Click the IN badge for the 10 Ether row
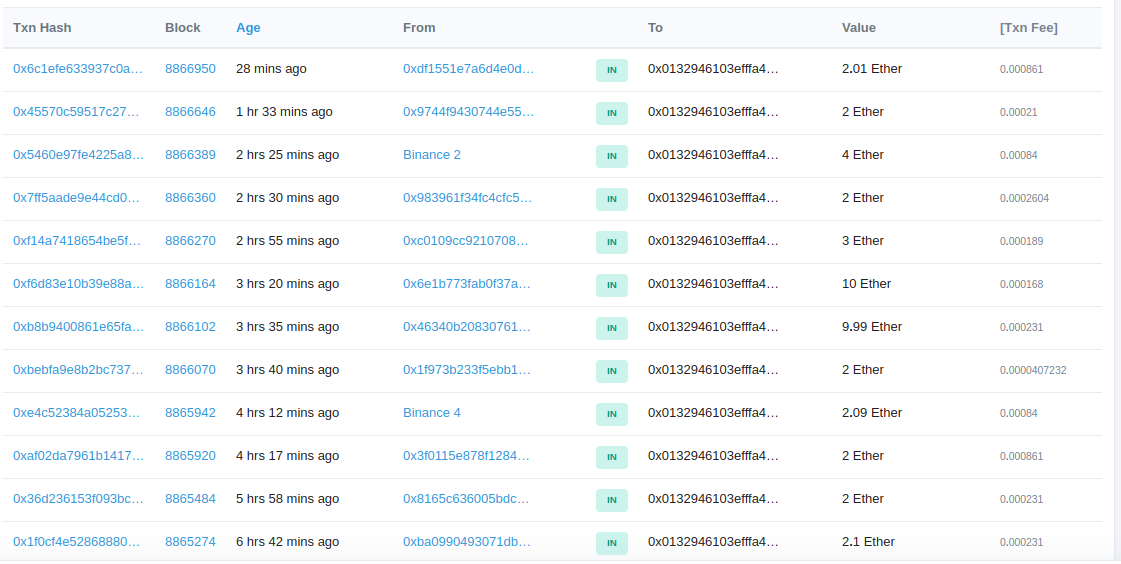The image size is (1121, 564). [612, 285]
